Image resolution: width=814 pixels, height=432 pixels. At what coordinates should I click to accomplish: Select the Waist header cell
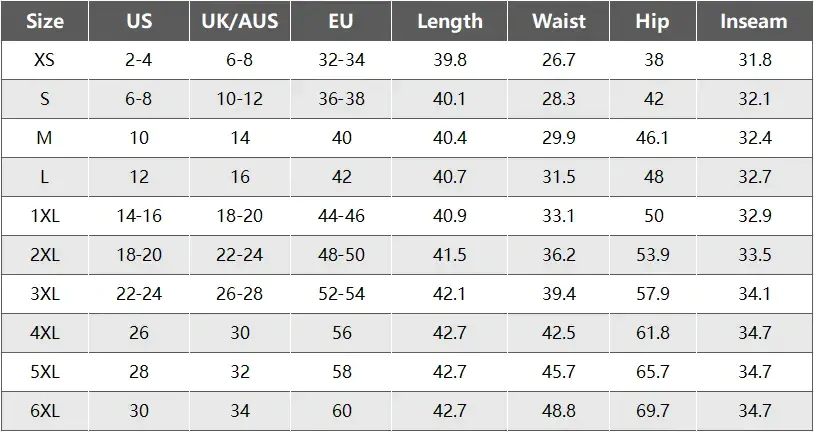559,21
